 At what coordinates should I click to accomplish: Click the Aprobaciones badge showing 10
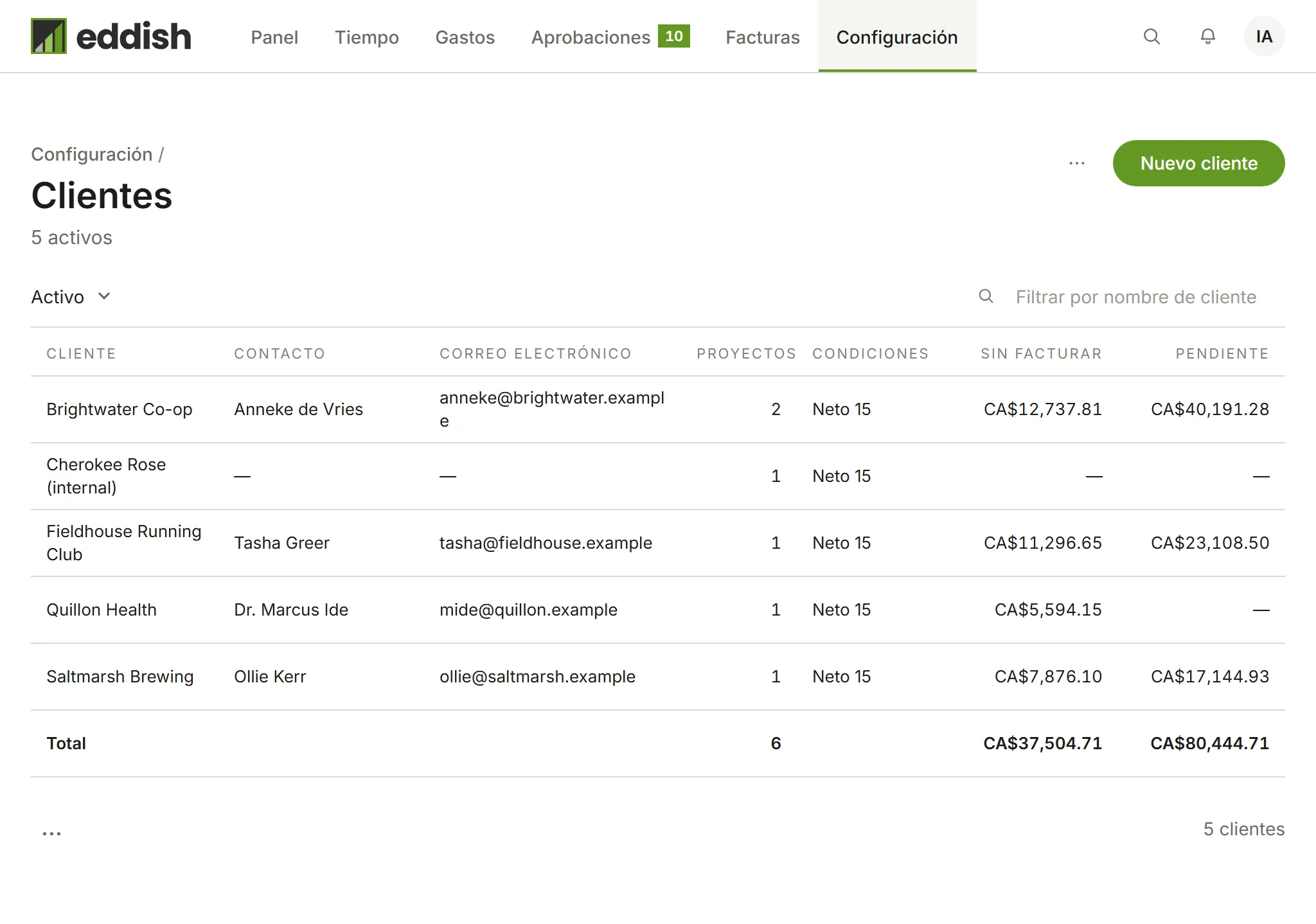[x=674, y=36]
